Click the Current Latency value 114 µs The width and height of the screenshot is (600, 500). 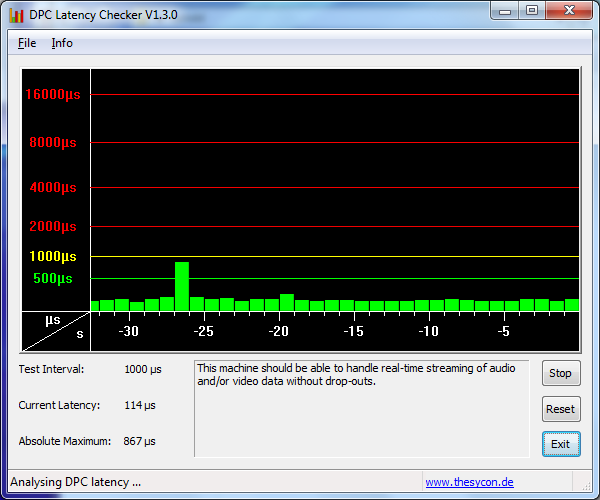click(140, 406)
